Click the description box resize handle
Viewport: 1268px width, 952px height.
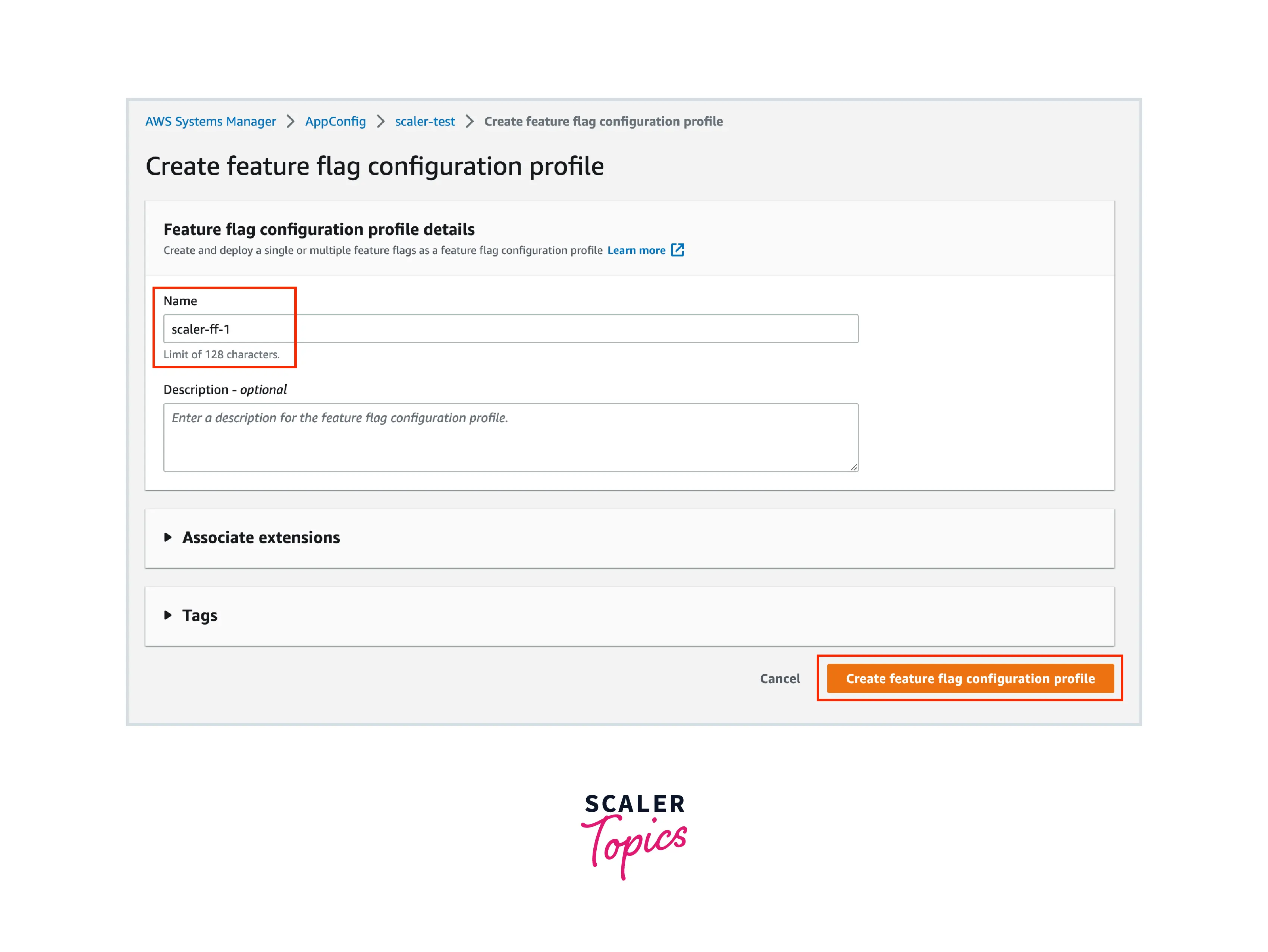click(854, 467)
